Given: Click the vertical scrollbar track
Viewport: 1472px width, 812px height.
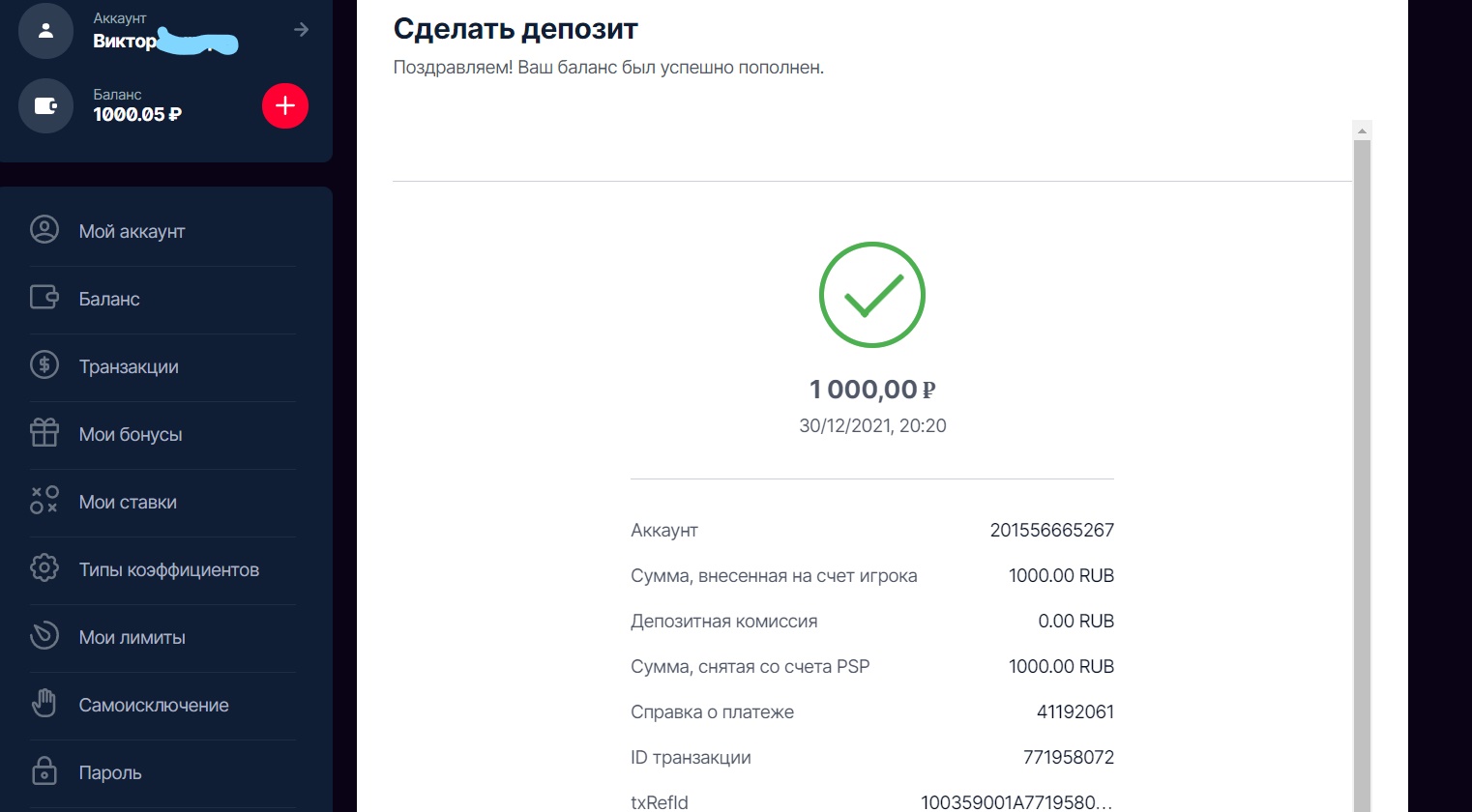Looking at the screenshot, I should (1362, 476).
